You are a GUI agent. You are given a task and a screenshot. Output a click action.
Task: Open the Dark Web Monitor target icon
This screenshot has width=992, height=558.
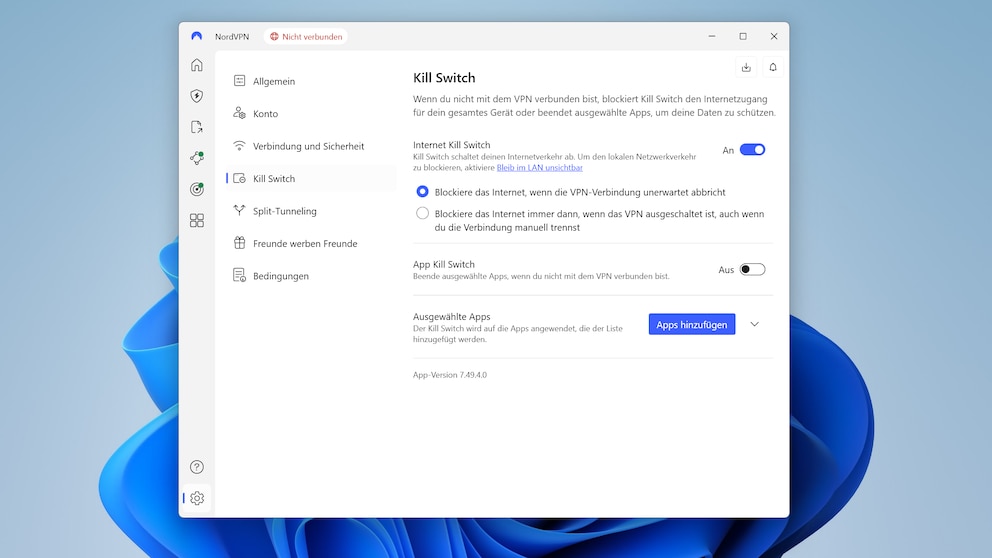197,189
